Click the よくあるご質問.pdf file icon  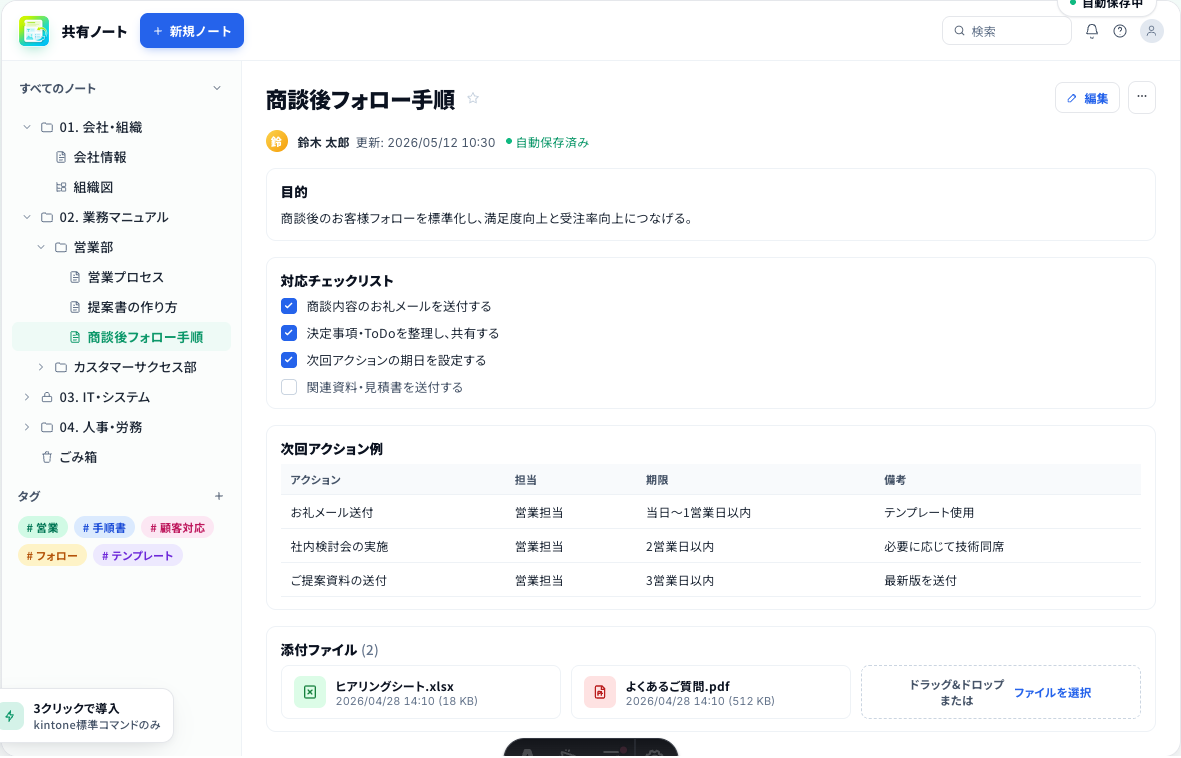coord(600,692)
